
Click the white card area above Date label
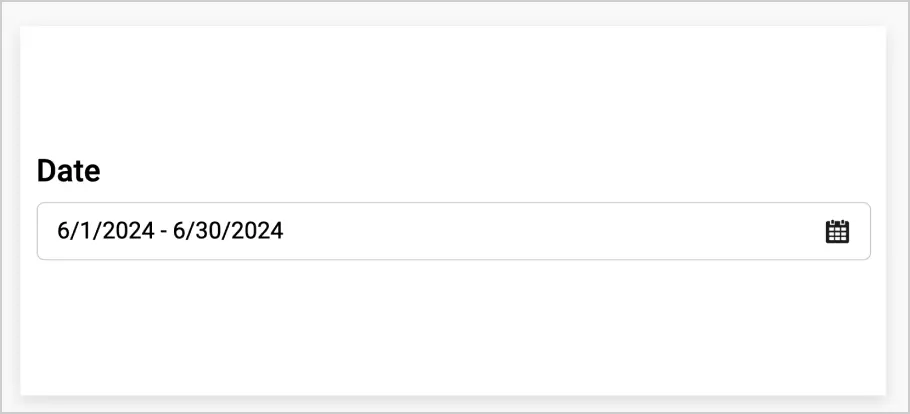453,87
